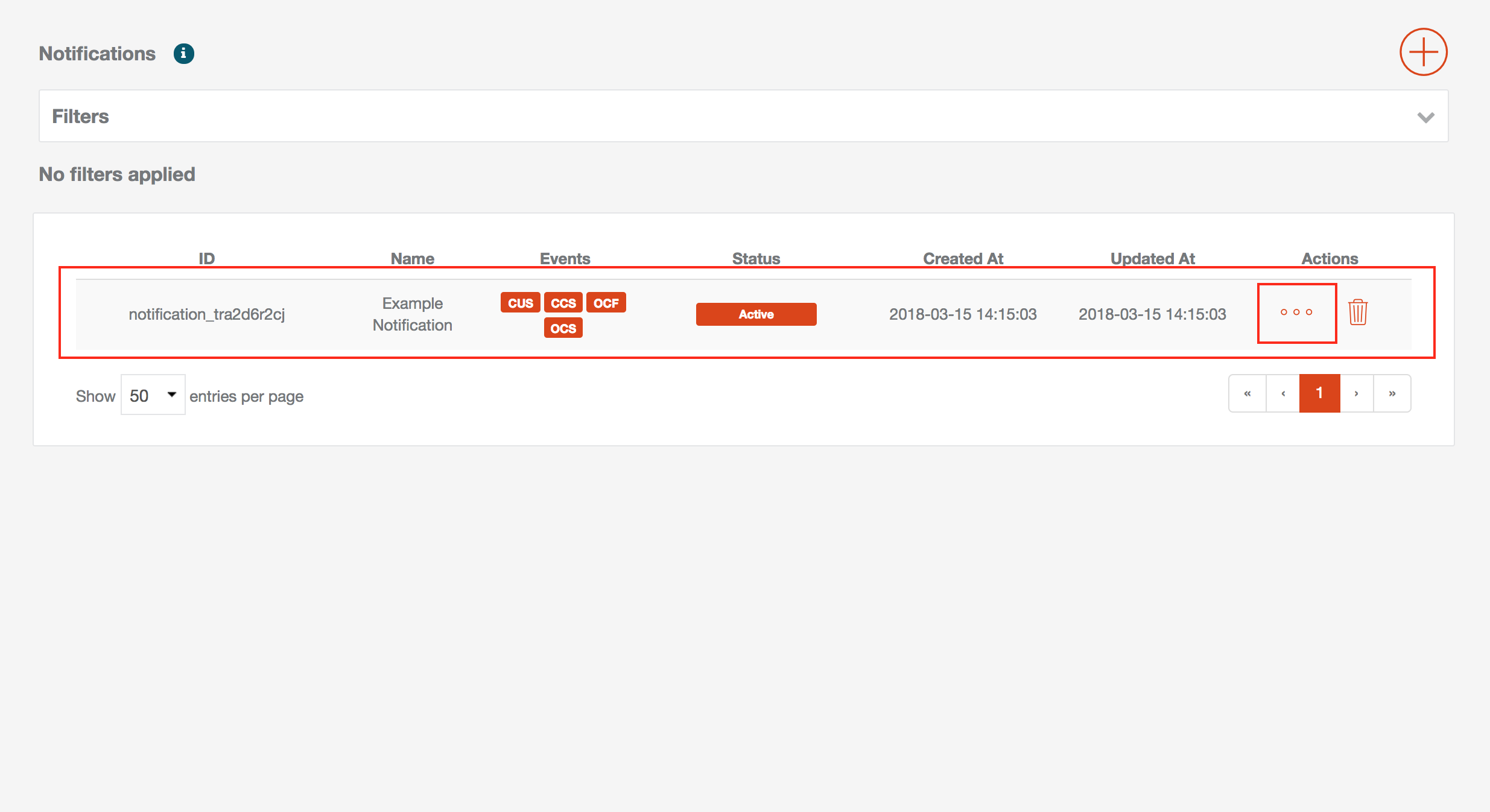Click the add notification plus icon

[x=1423, y=52]
